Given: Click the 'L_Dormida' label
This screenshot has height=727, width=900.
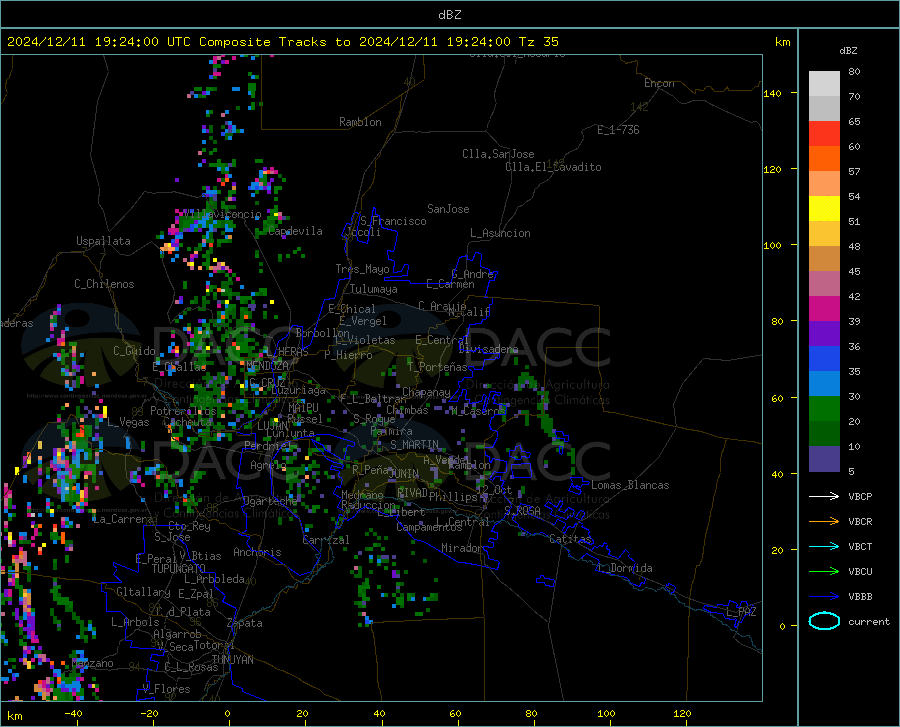Looking at the screenshot, I should [x=625, y=568].
